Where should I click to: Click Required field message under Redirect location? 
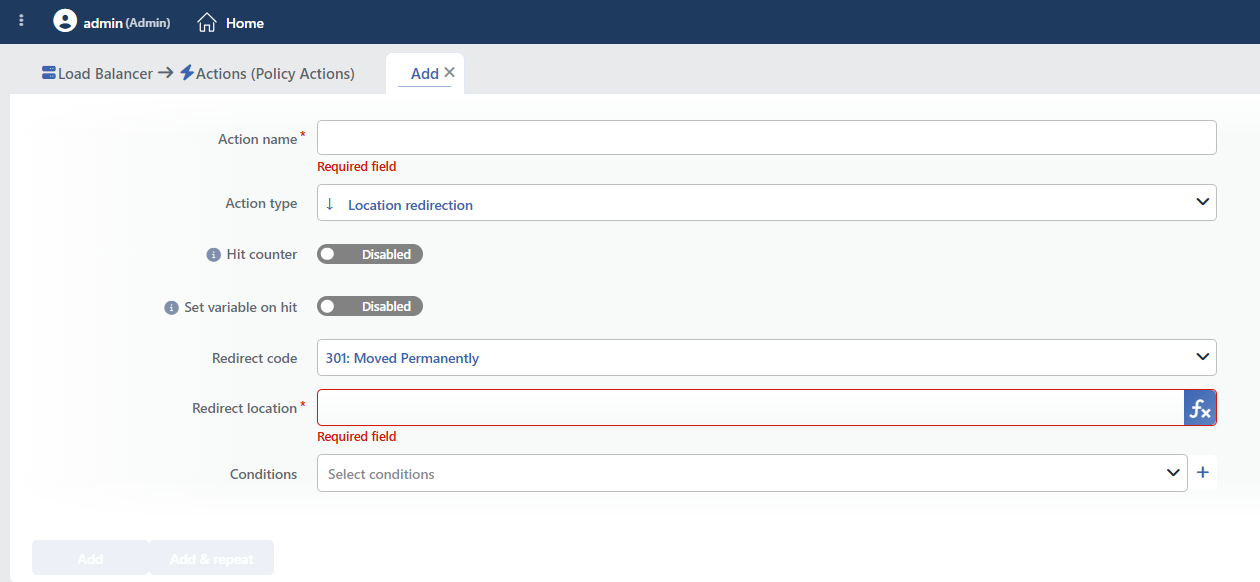(x=357, y=437)
